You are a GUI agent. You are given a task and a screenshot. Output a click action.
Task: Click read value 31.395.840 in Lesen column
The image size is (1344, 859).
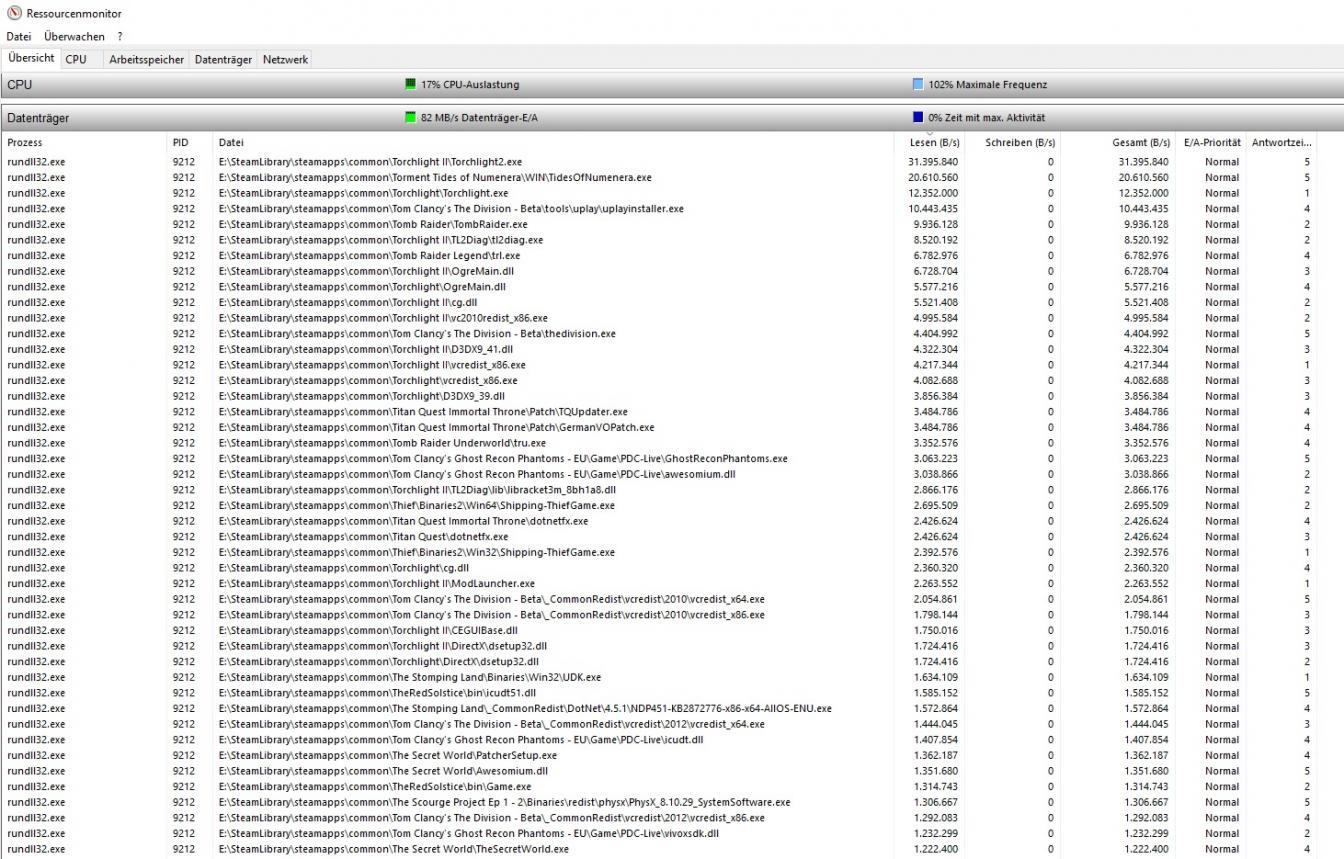click(933, 162)
